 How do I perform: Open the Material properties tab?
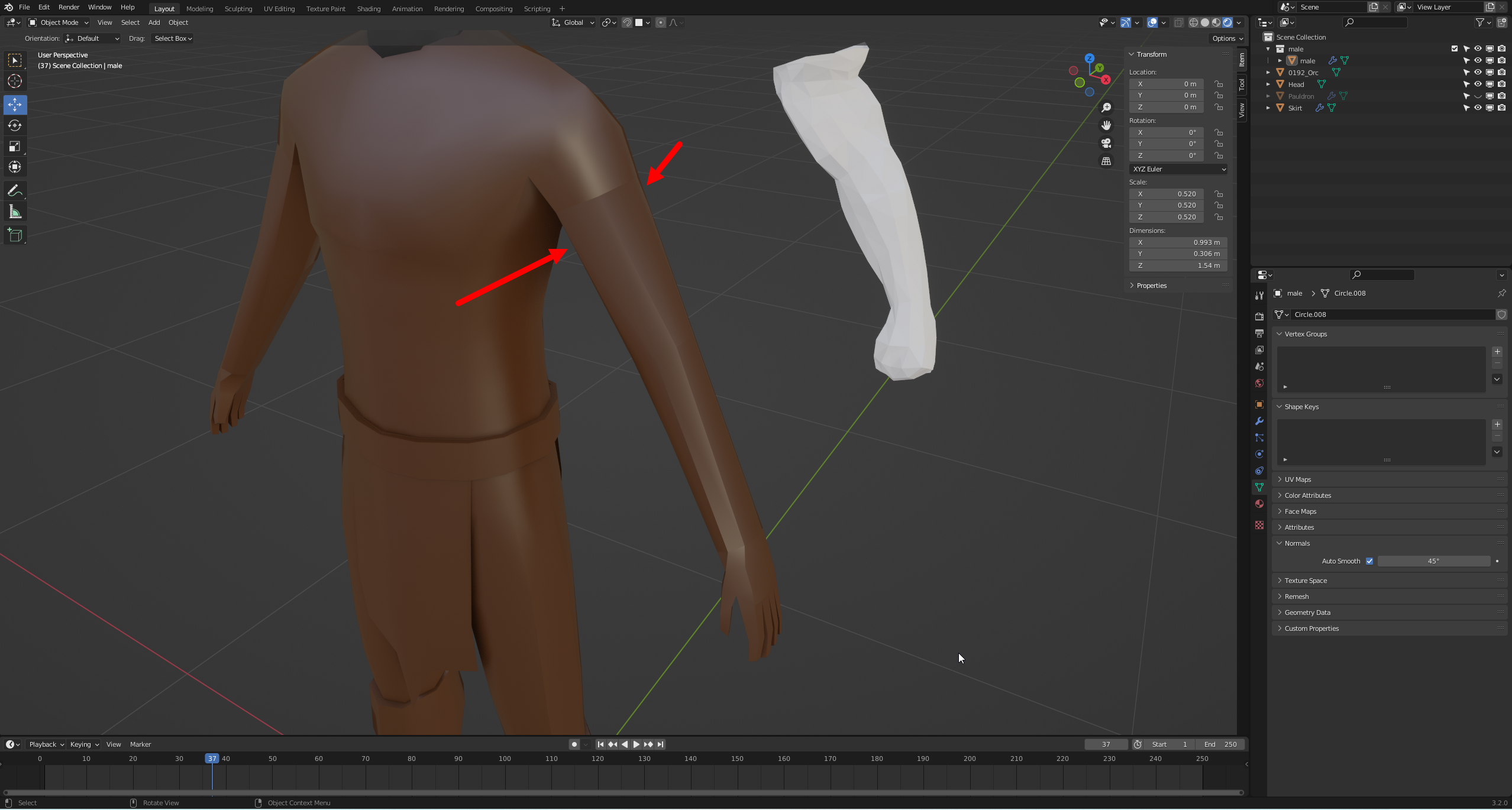point(1259,504)
